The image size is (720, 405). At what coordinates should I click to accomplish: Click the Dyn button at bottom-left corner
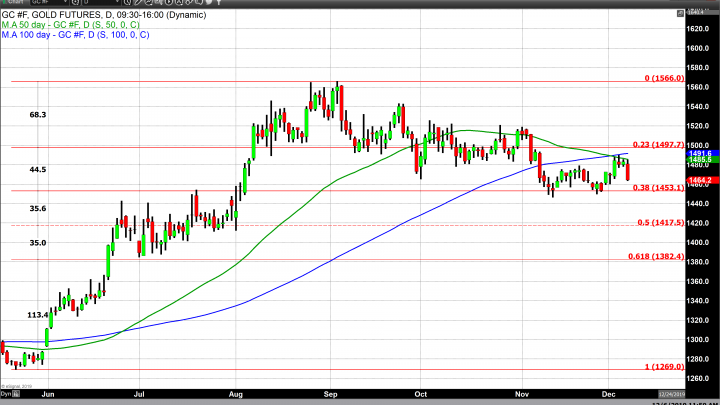click(7, 397)
